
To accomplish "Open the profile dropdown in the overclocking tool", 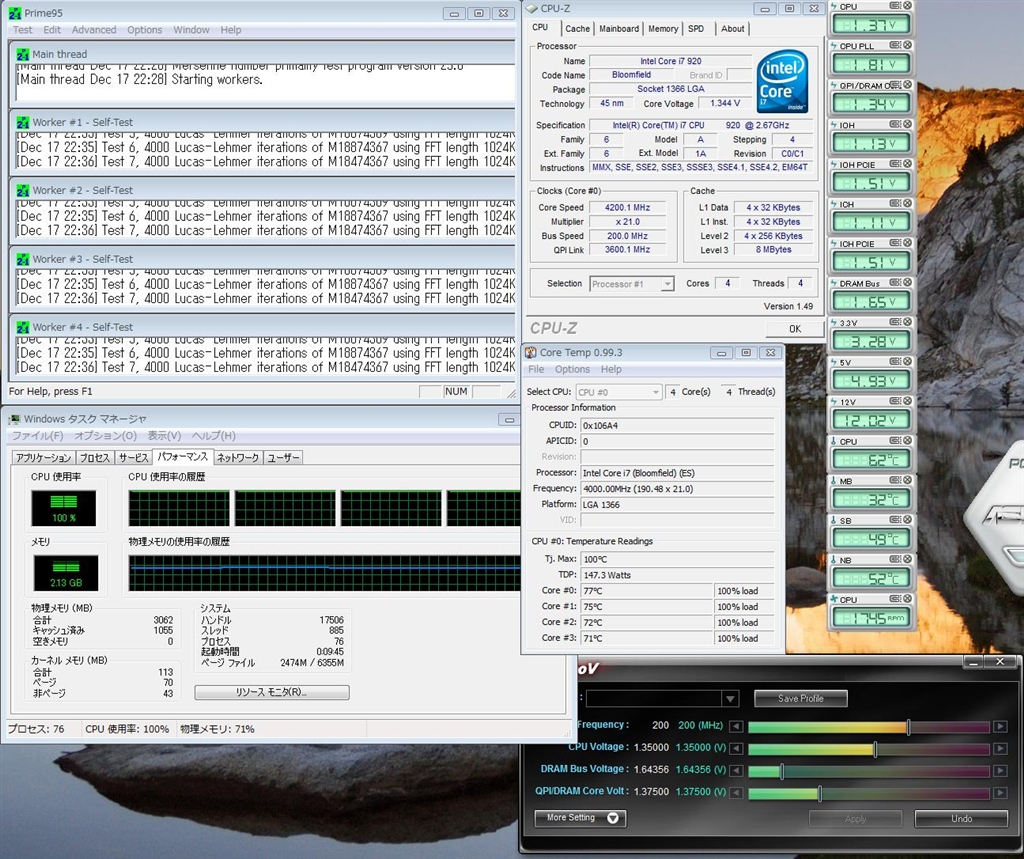I will 730,699.
